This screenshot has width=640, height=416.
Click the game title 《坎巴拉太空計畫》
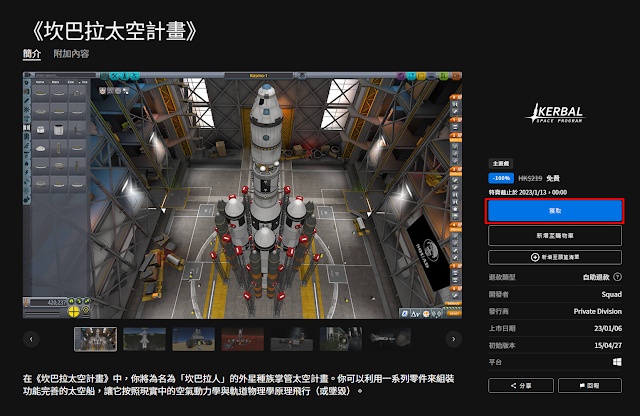coord(114,31)
